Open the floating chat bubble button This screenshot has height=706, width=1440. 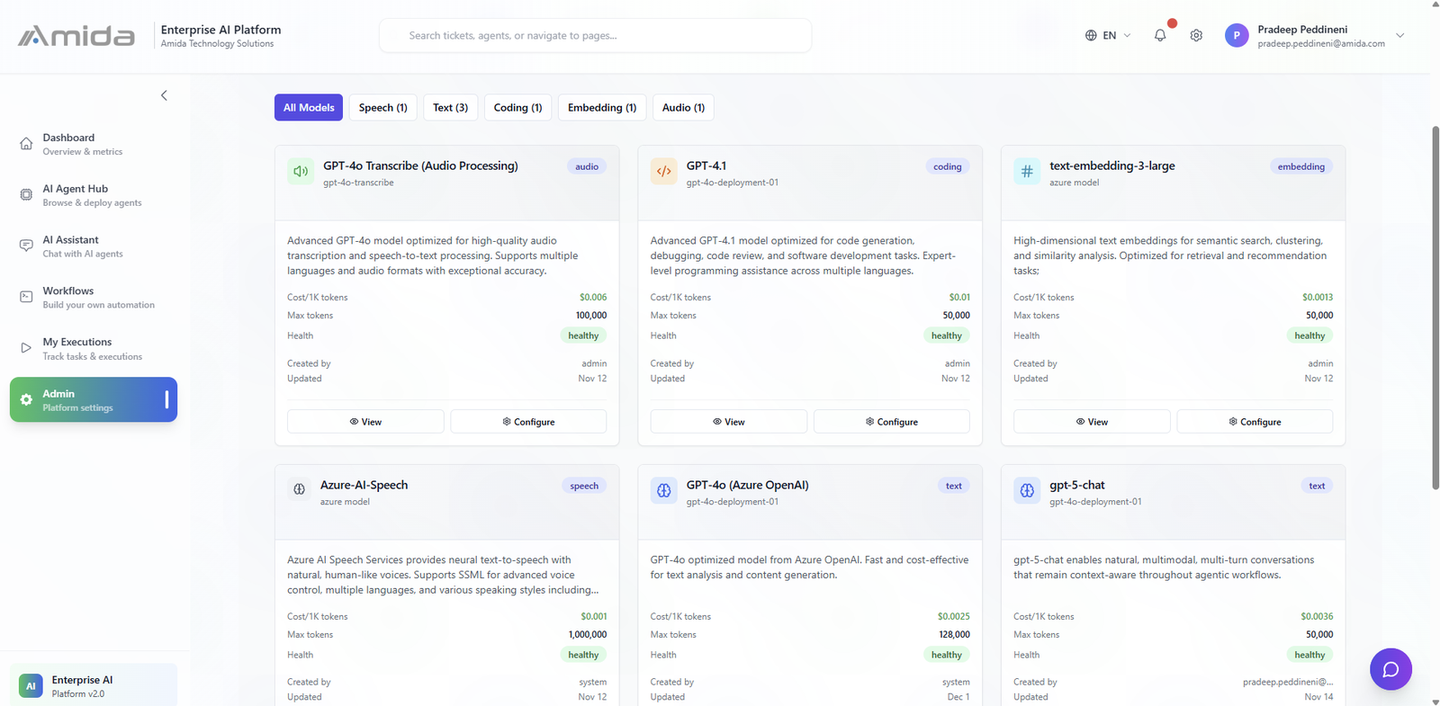pyautogui.click(x=1390, y=669)
